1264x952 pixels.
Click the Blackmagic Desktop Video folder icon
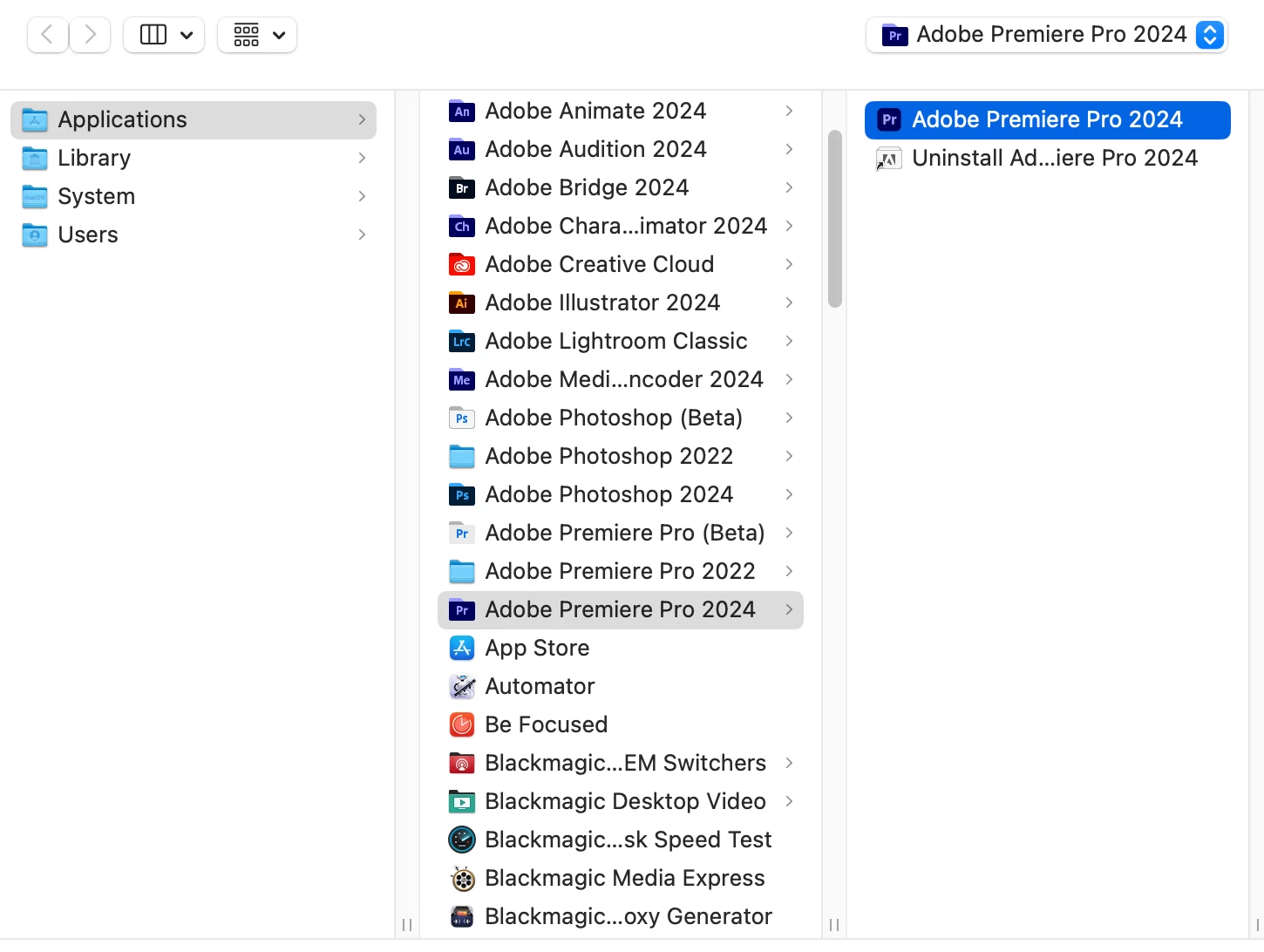pyautogui.click(x=461, y=801)
